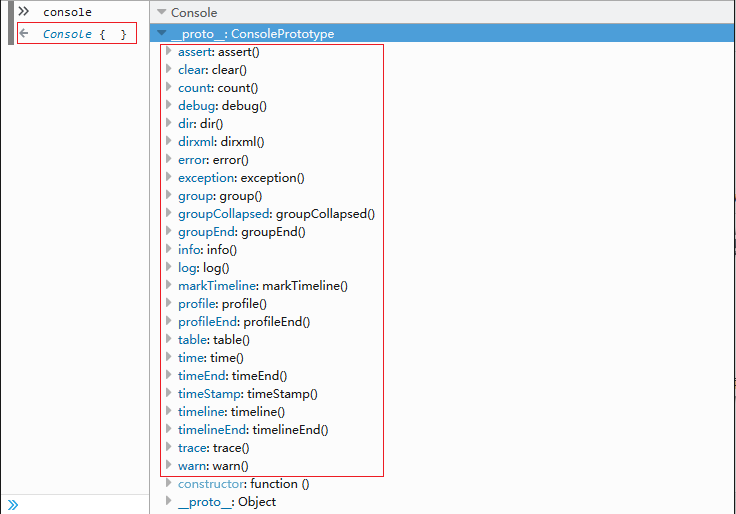Expand the constructor: function () entry
Viewport: 736px width, 514px height.
coord(169,483)
